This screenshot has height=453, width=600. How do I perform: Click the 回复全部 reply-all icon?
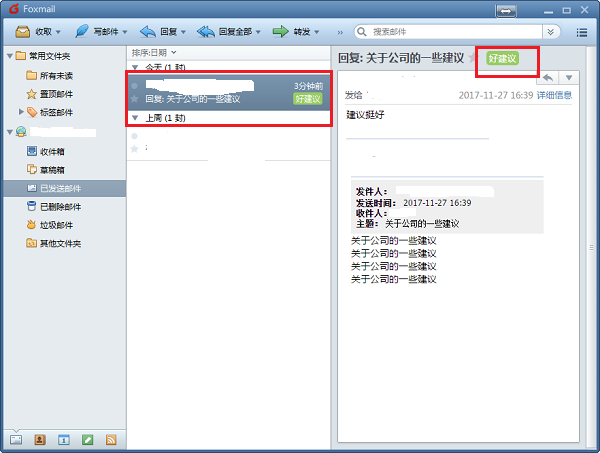tap(205, 31)
